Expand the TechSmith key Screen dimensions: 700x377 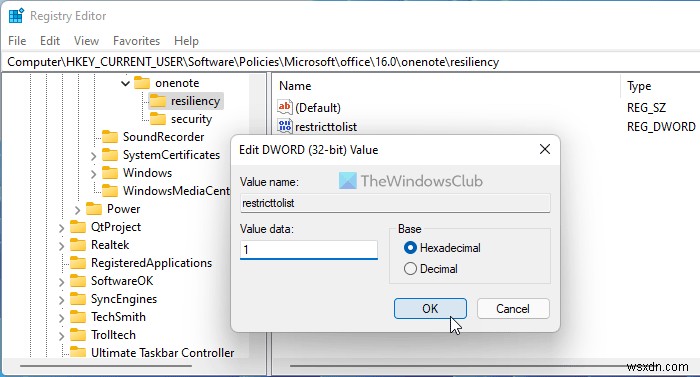coord(61,318)
